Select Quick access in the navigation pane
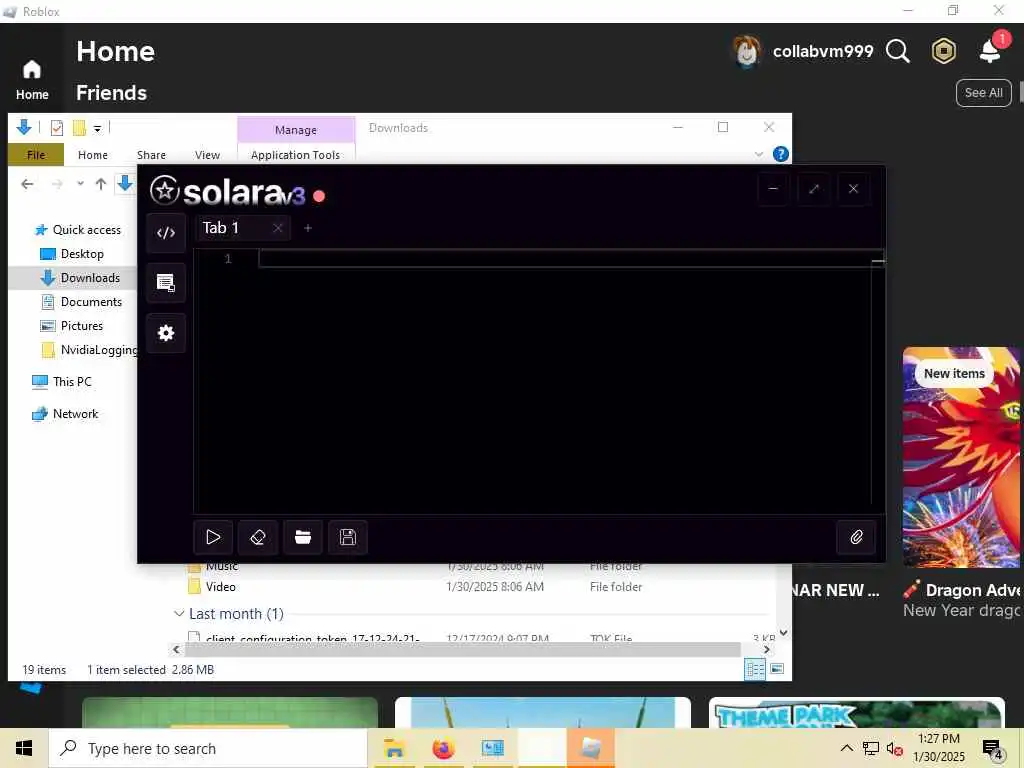The height and width of the screenshot is (768, 1024). pos(78,230)
